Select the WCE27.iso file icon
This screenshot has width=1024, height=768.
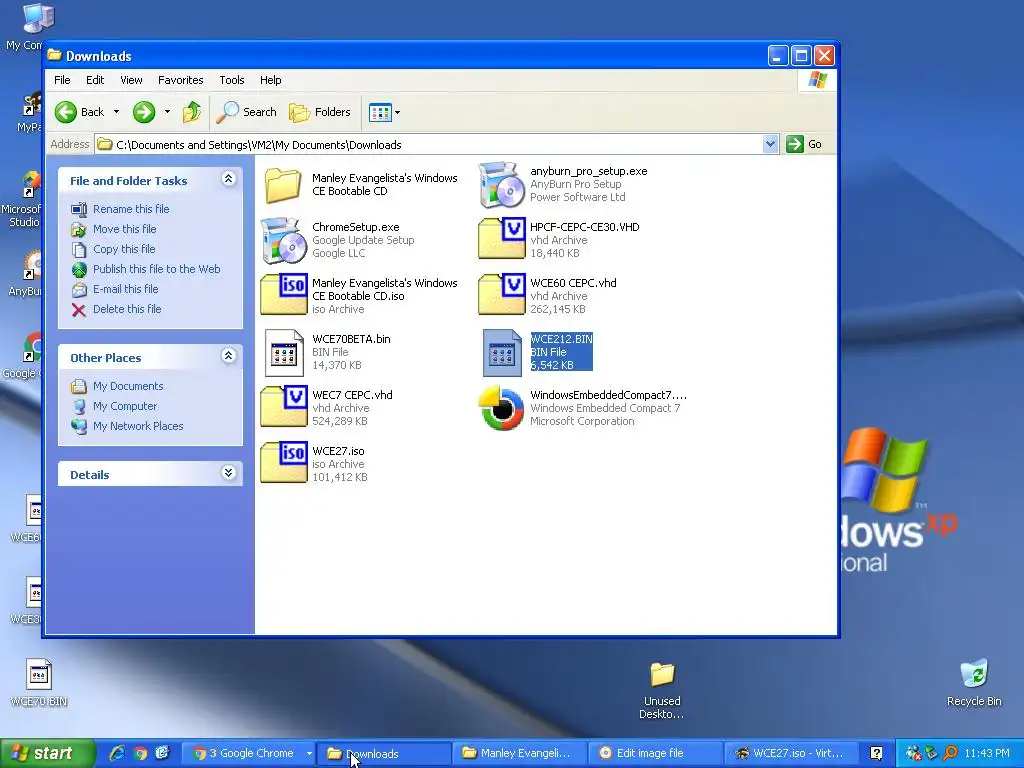point(283,462)
